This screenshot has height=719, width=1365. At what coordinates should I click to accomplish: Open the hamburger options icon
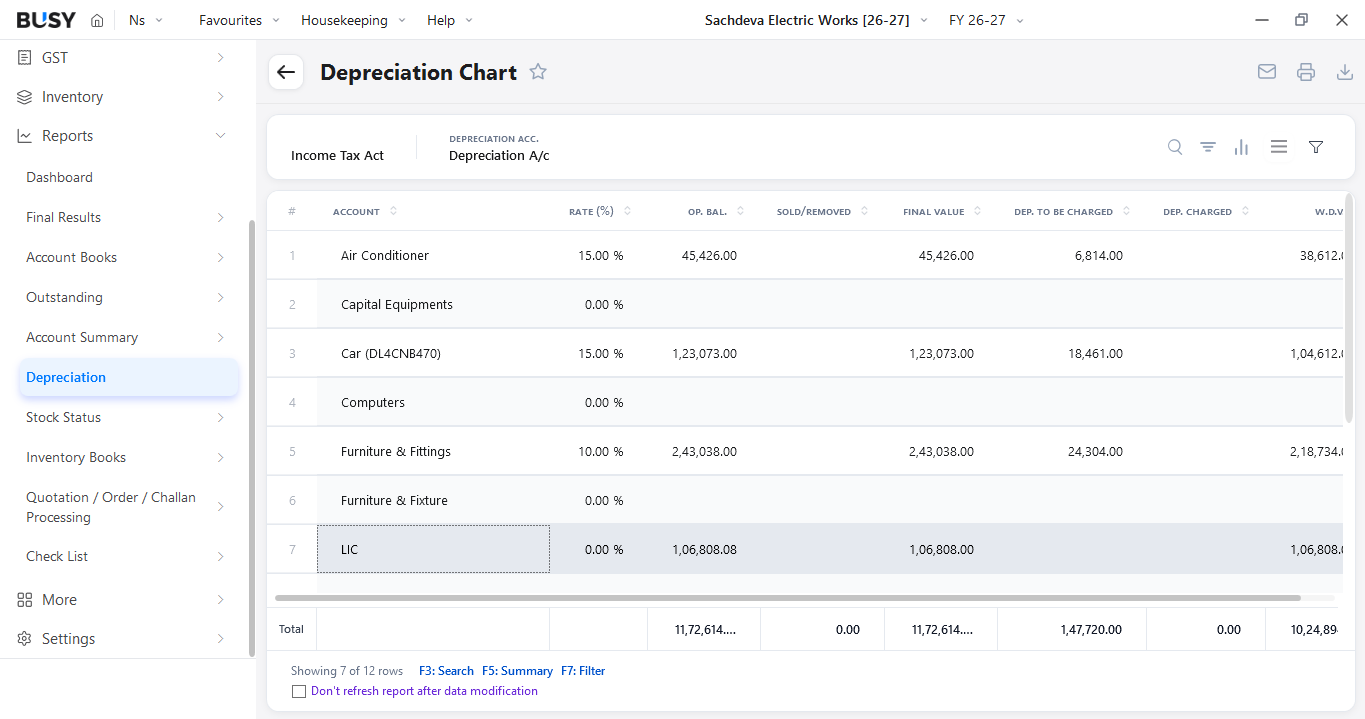(1279, 147)
